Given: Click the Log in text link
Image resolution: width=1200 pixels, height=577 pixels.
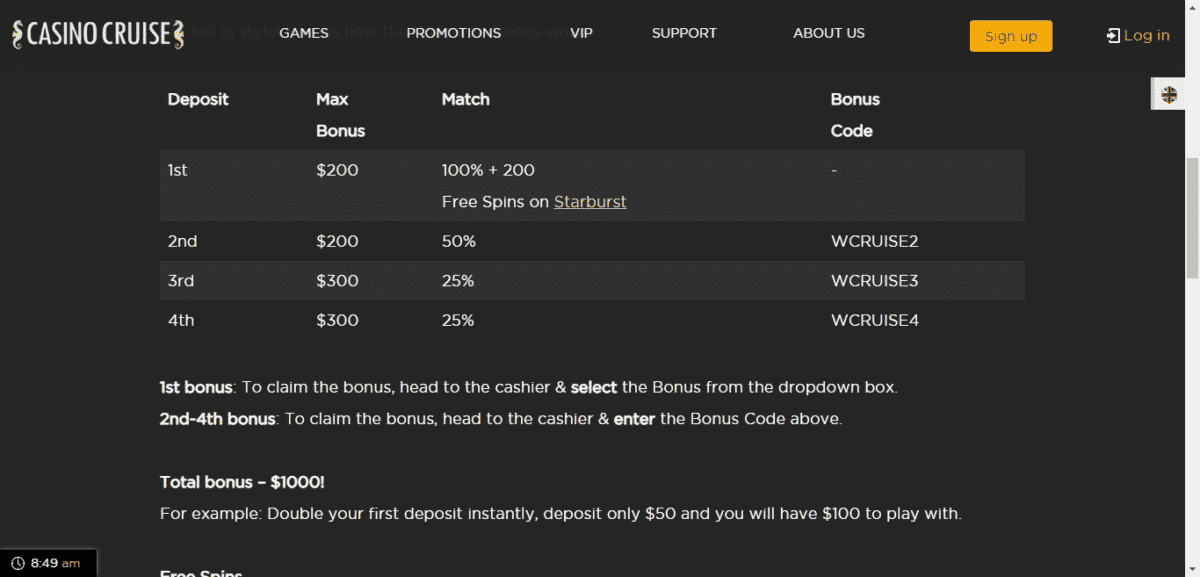Looking at the screenshot, I should (1146, 36).
